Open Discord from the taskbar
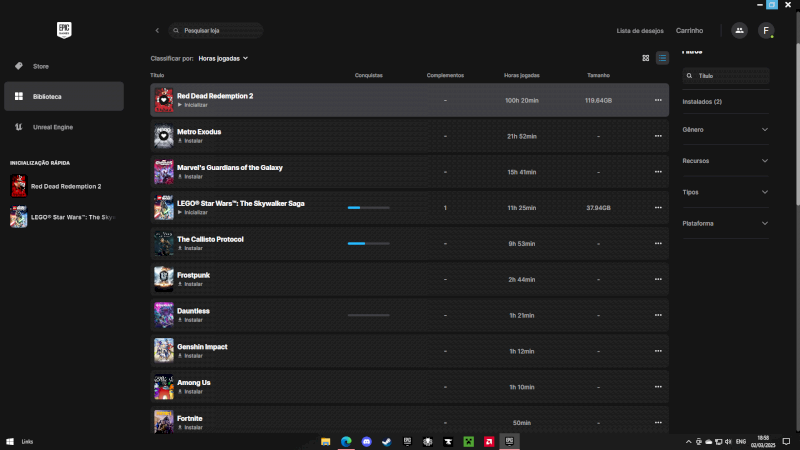The image size is (800, 450). (x=366, y=441)
